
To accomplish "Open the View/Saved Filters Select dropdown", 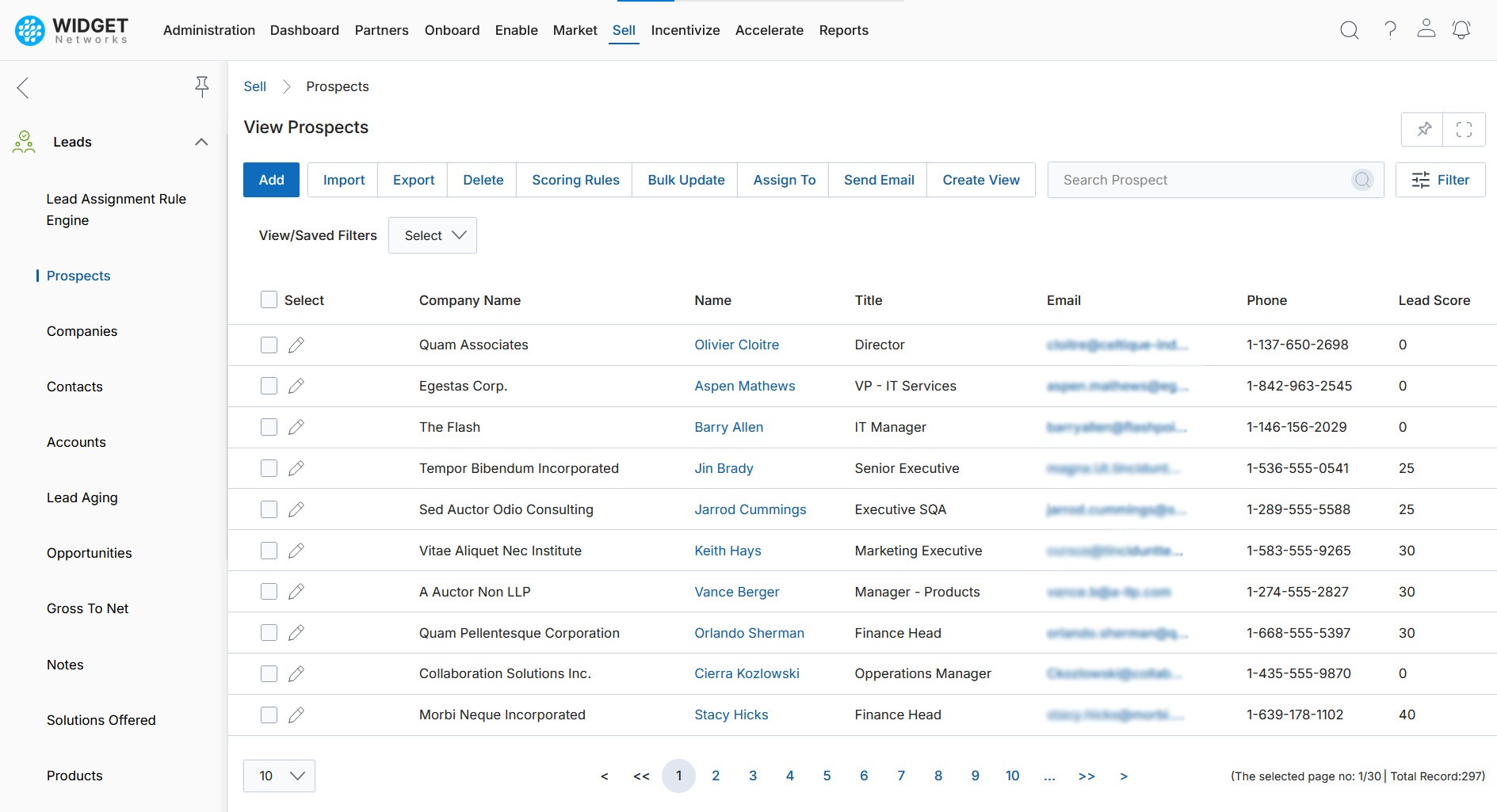I will pyautogui.click(x=433, y=235).
